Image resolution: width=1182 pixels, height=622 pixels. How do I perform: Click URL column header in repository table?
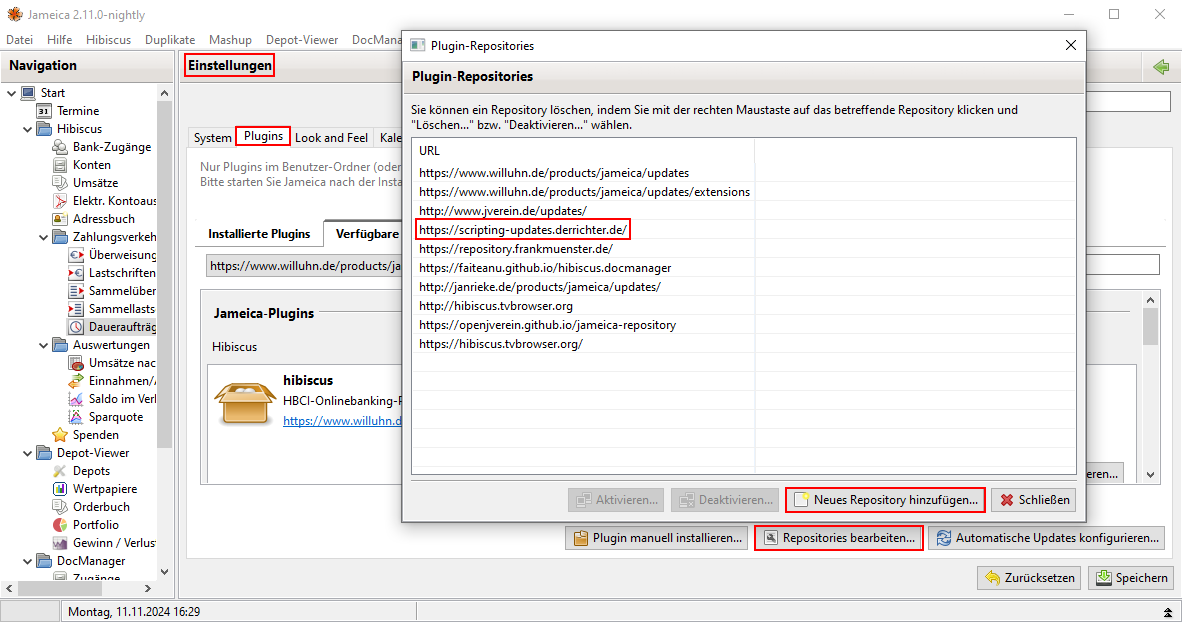(x=583, y=151)
